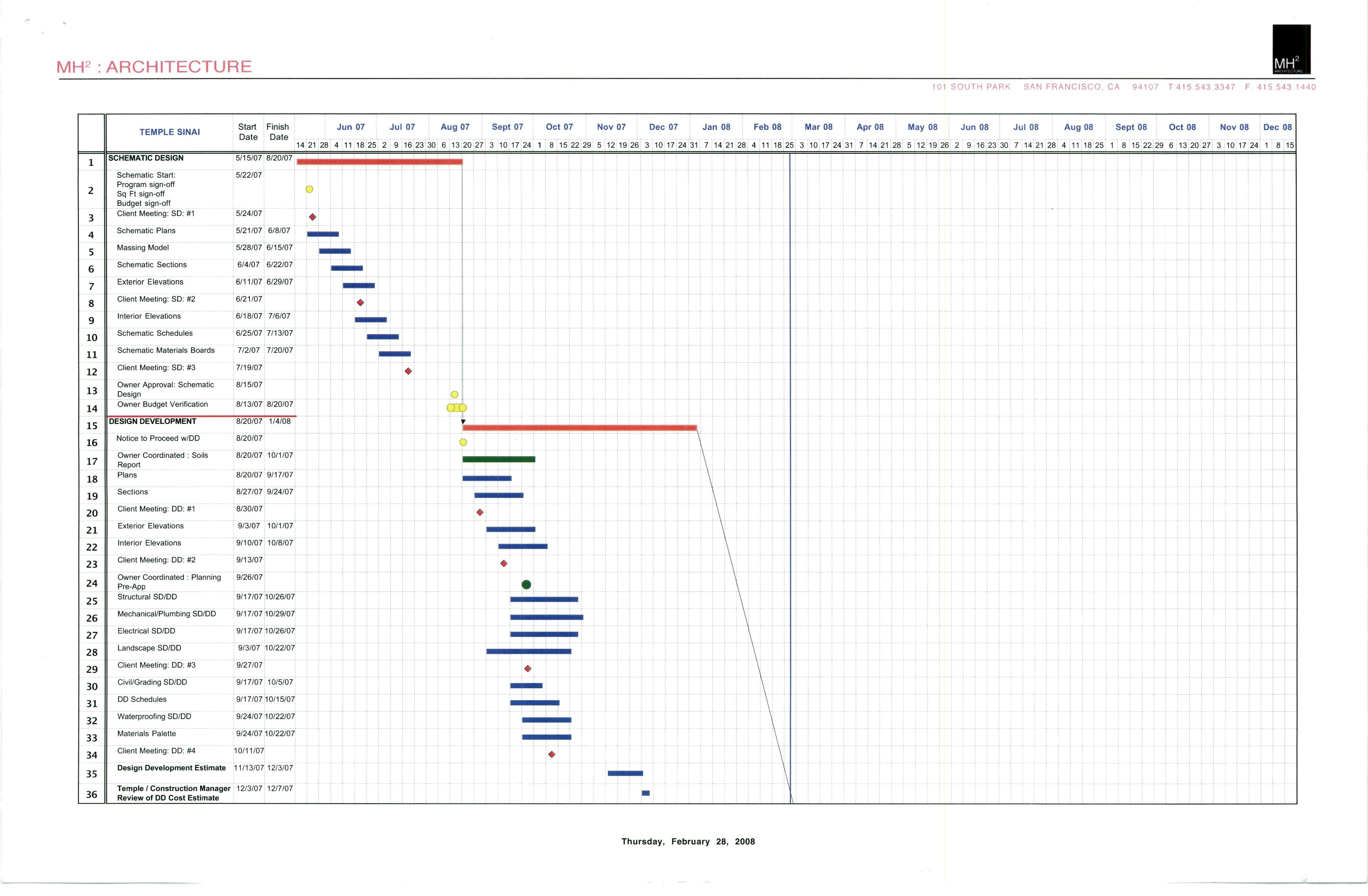Click the DD Cost Estimate review bar
This screenshot has width=1368, height=896.
point(646,793)
